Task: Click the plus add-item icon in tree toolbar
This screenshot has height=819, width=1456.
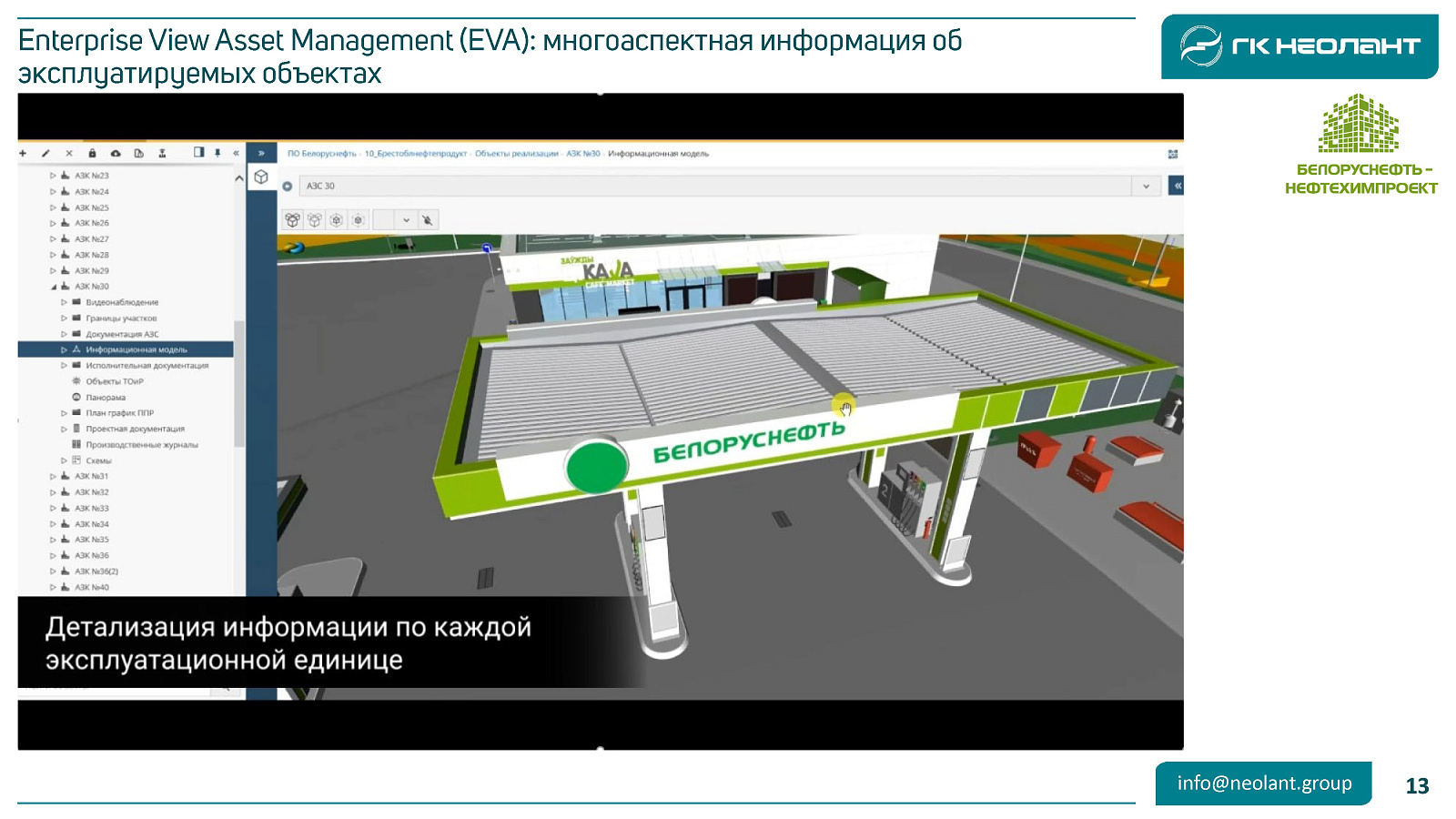Action: (23, 154)
